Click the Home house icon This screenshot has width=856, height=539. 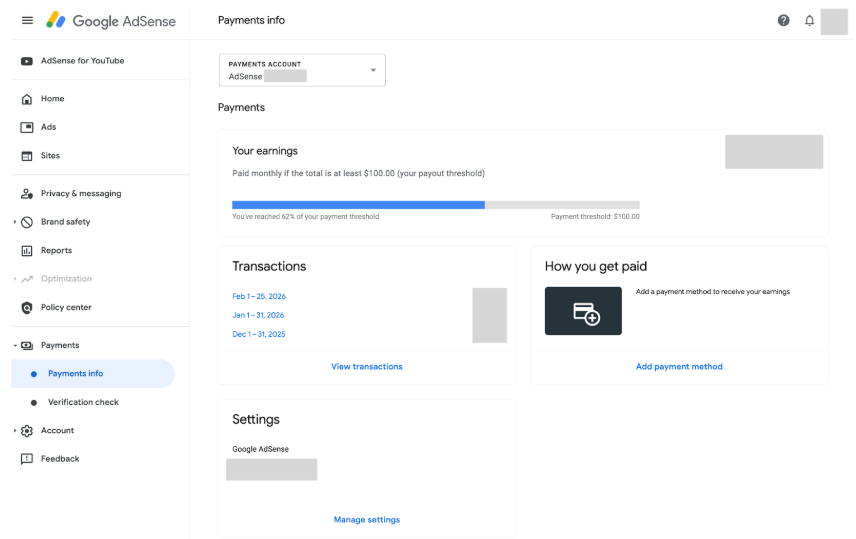[x=27, y=99]
